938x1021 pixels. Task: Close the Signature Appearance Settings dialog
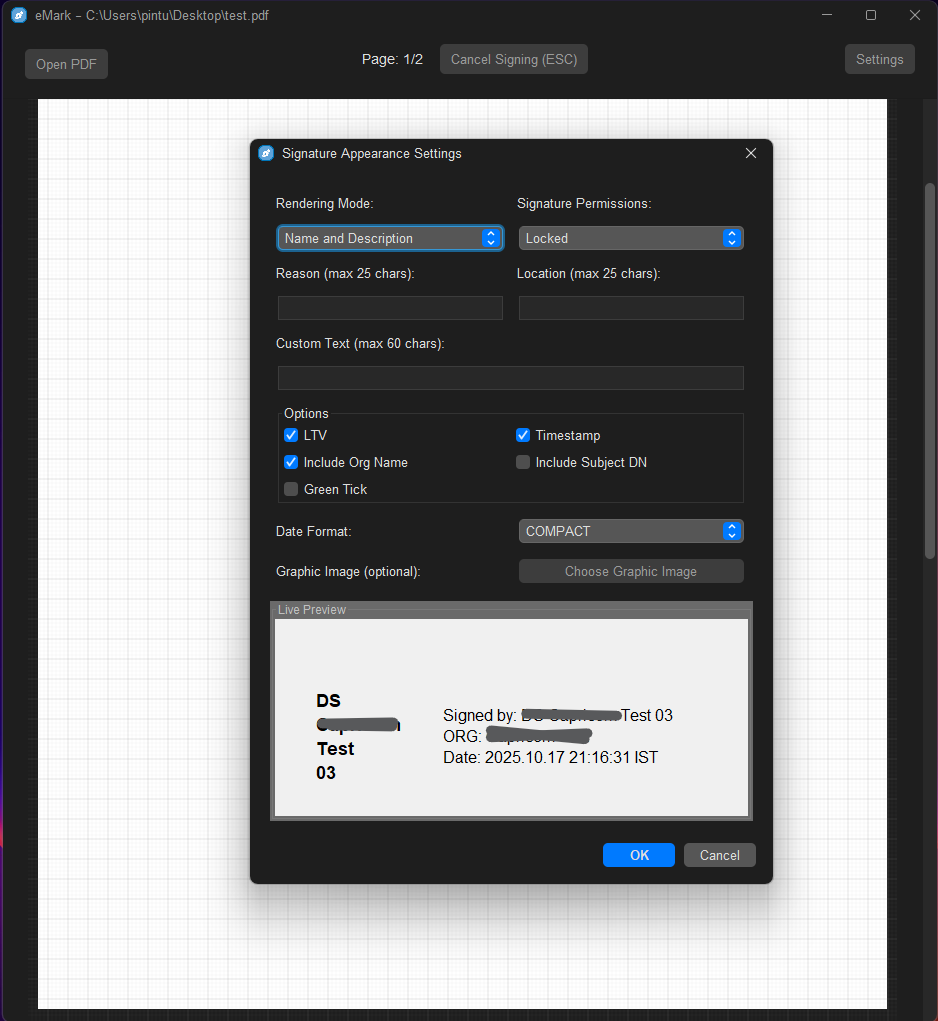point(751,153)
